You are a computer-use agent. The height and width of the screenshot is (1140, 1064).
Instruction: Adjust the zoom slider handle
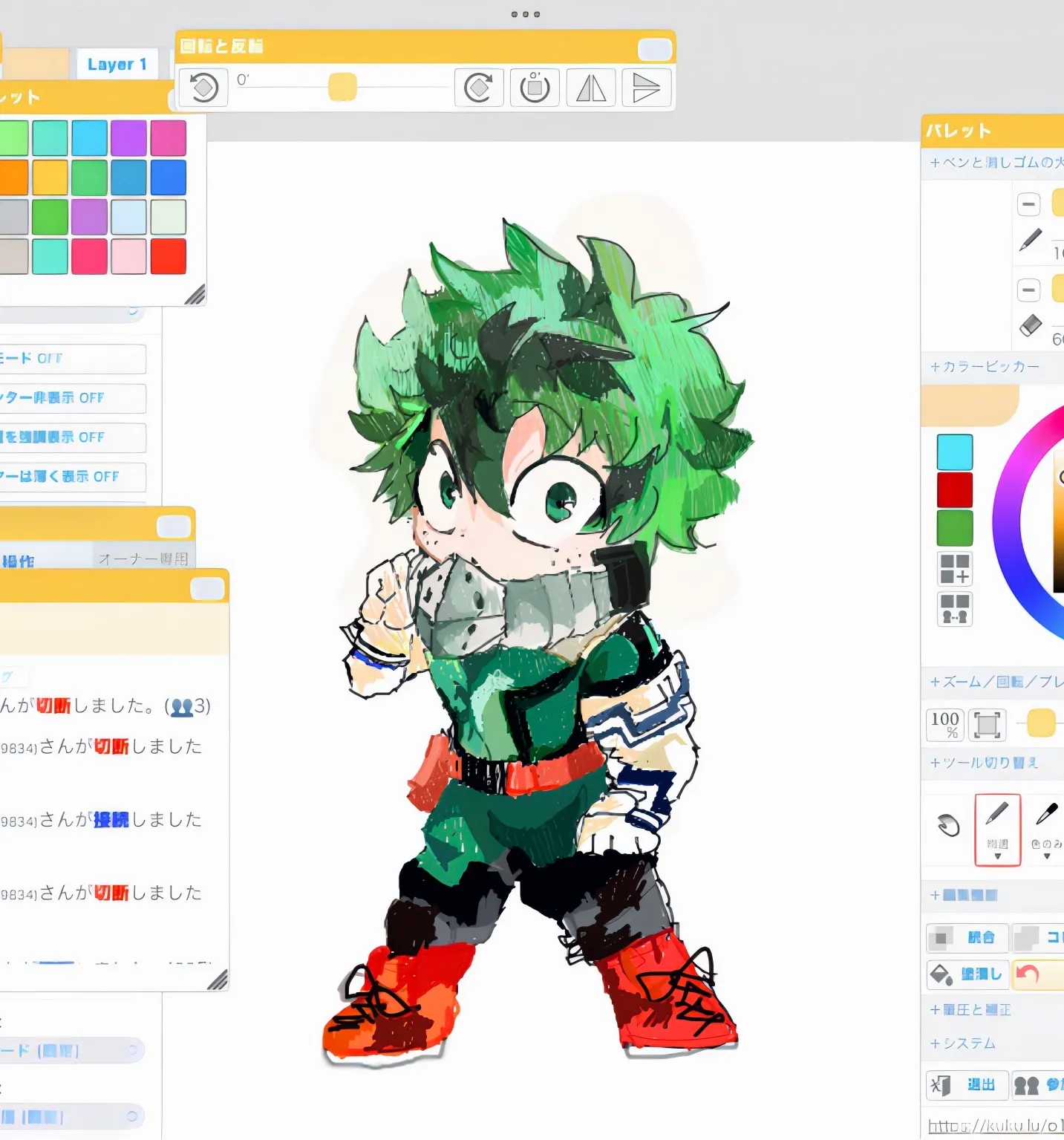1041,723
